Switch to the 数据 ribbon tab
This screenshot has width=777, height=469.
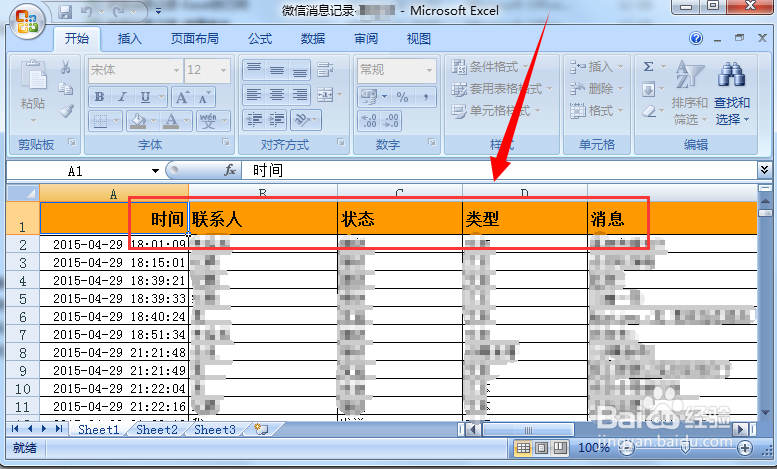click(x=313, y=39)
